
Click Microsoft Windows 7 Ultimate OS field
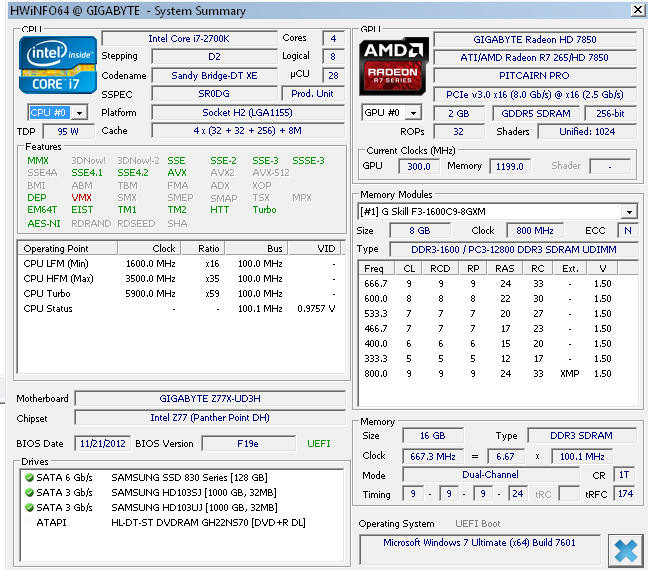pyautogui.click(x=479, y=549)
